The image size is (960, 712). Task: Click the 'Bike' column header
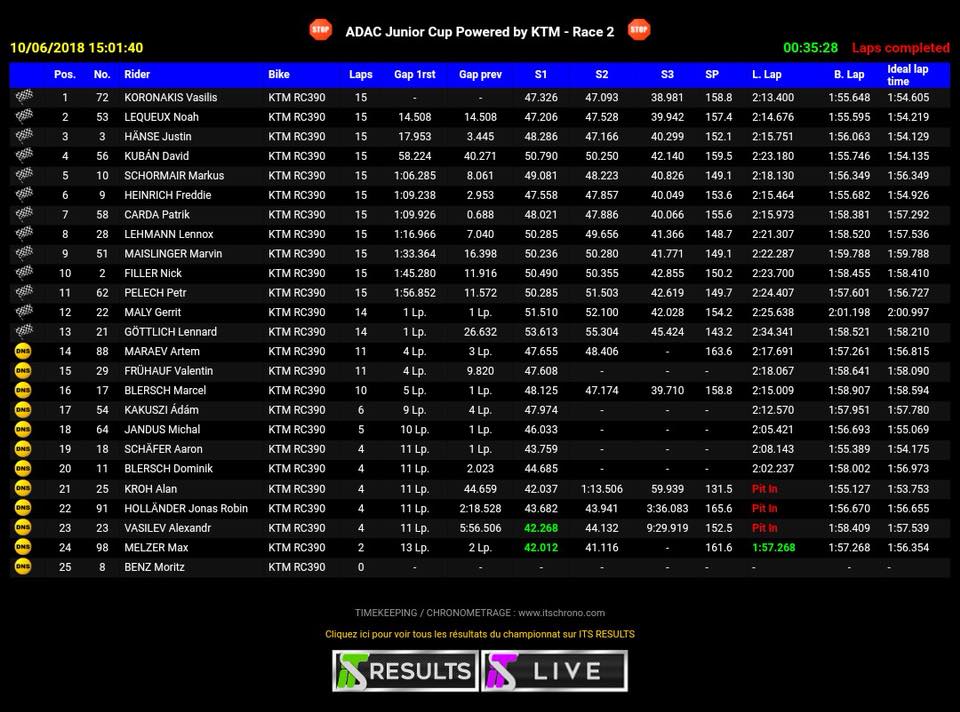click(x=279, y=74)
